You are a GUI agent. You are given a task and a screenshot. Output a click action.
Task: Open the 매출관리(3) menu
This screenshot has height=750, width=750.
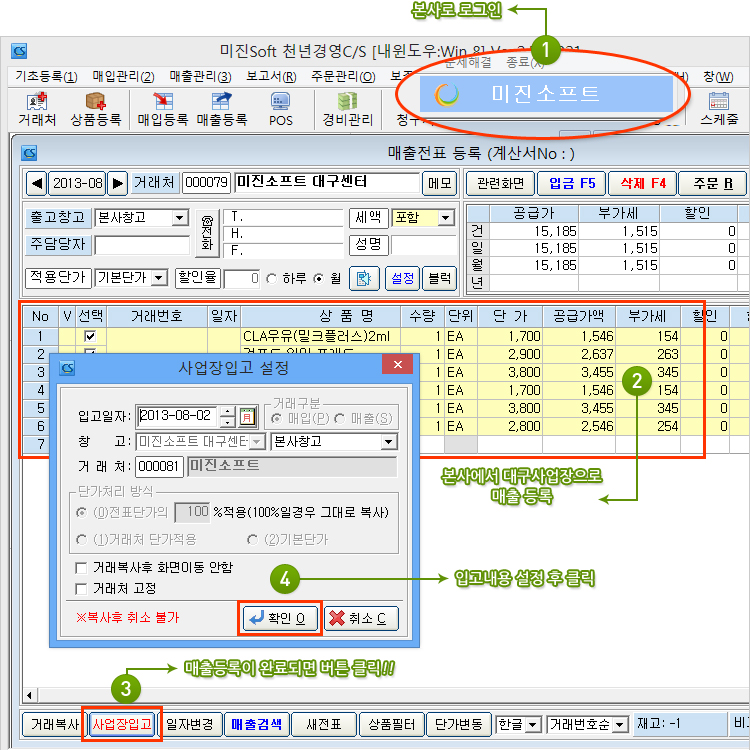[x=200, y=77]
